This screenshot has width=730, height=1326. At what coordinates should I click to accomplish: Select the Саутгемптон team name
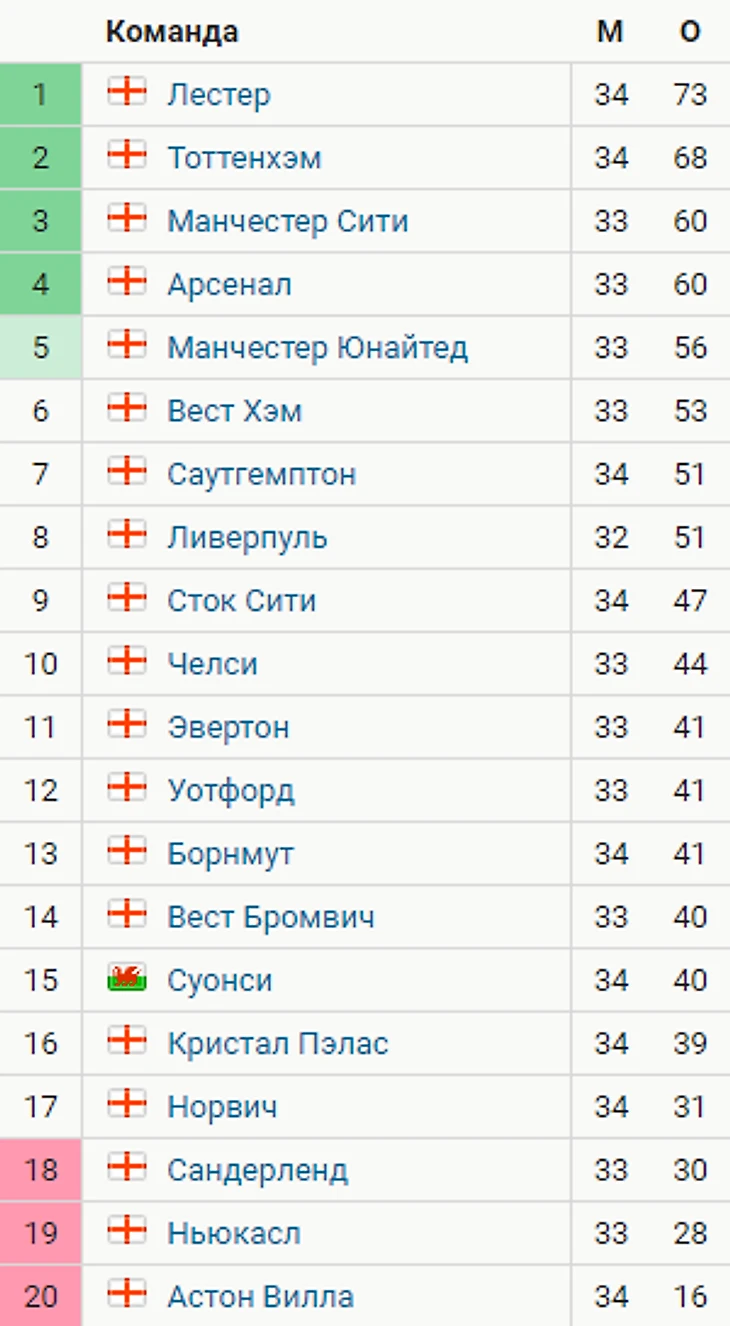[261, 474]
